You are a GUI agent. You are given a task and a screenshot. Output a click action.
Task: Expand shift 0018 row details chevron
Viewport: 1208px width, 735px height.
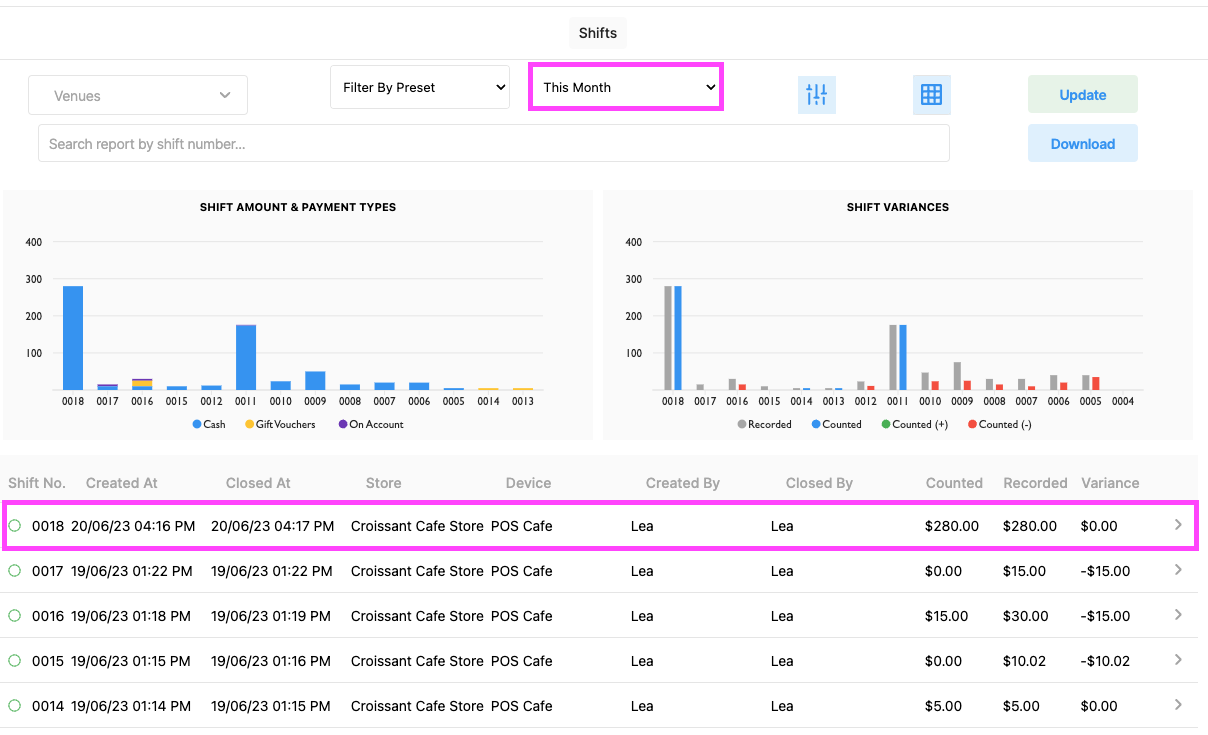click(1178, 525)
